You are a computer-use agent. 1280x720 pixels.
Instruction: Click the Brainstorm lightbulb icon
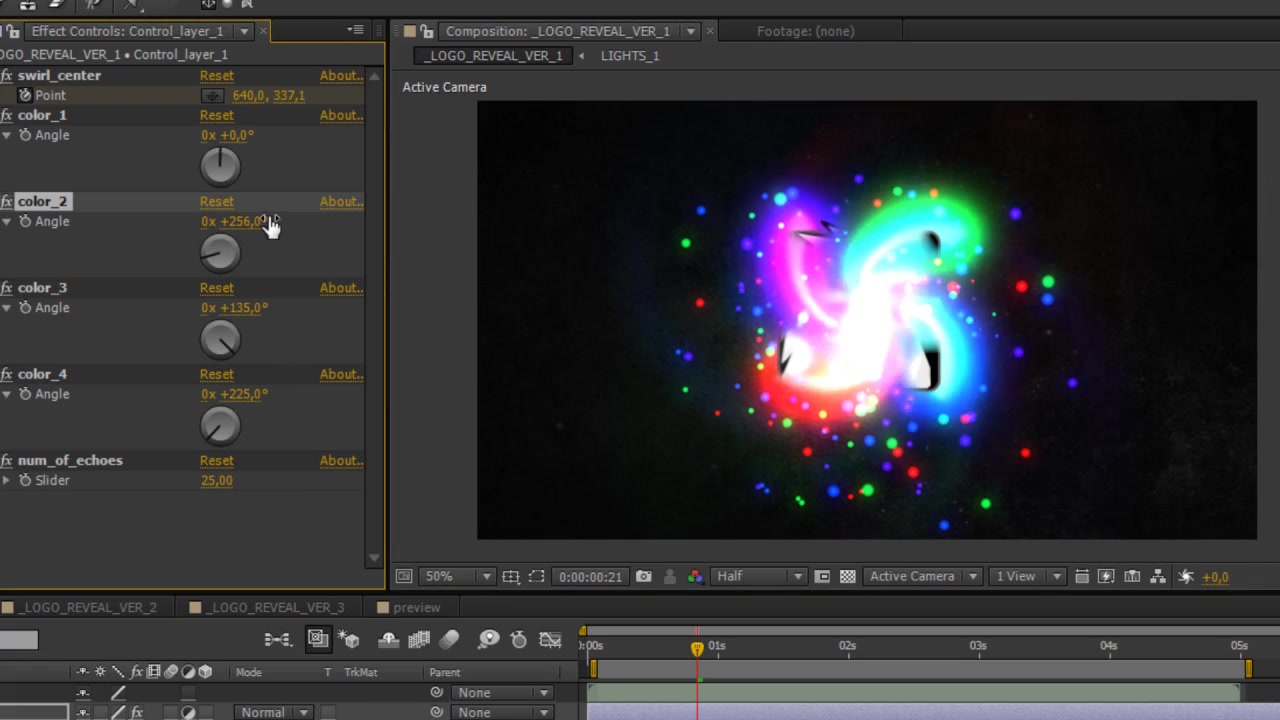(x=488, y=640)
